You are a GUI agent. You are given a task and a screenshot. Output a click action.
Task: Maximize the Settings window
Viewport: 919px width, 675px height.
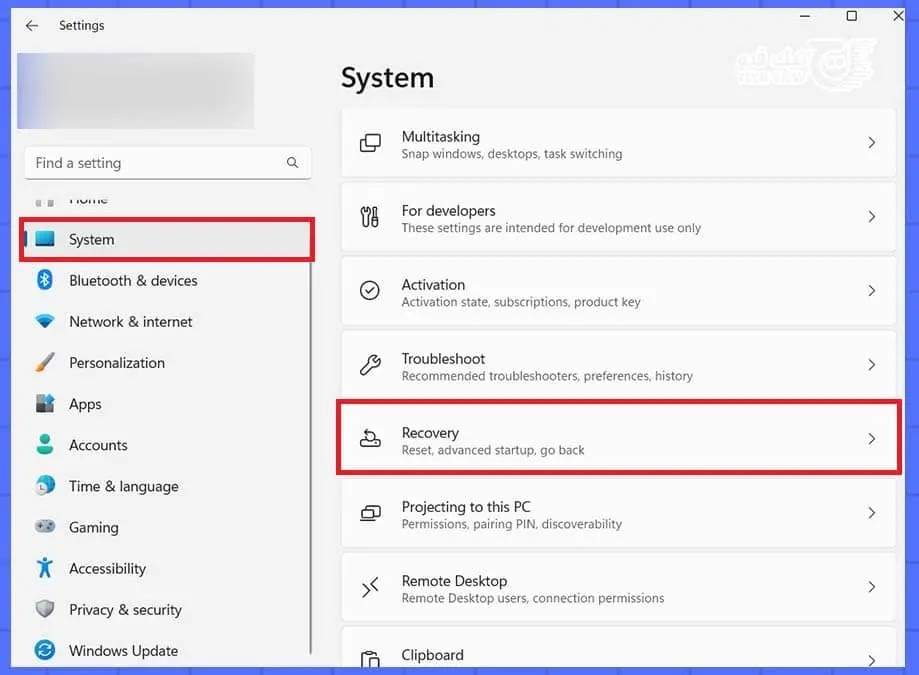852,16
